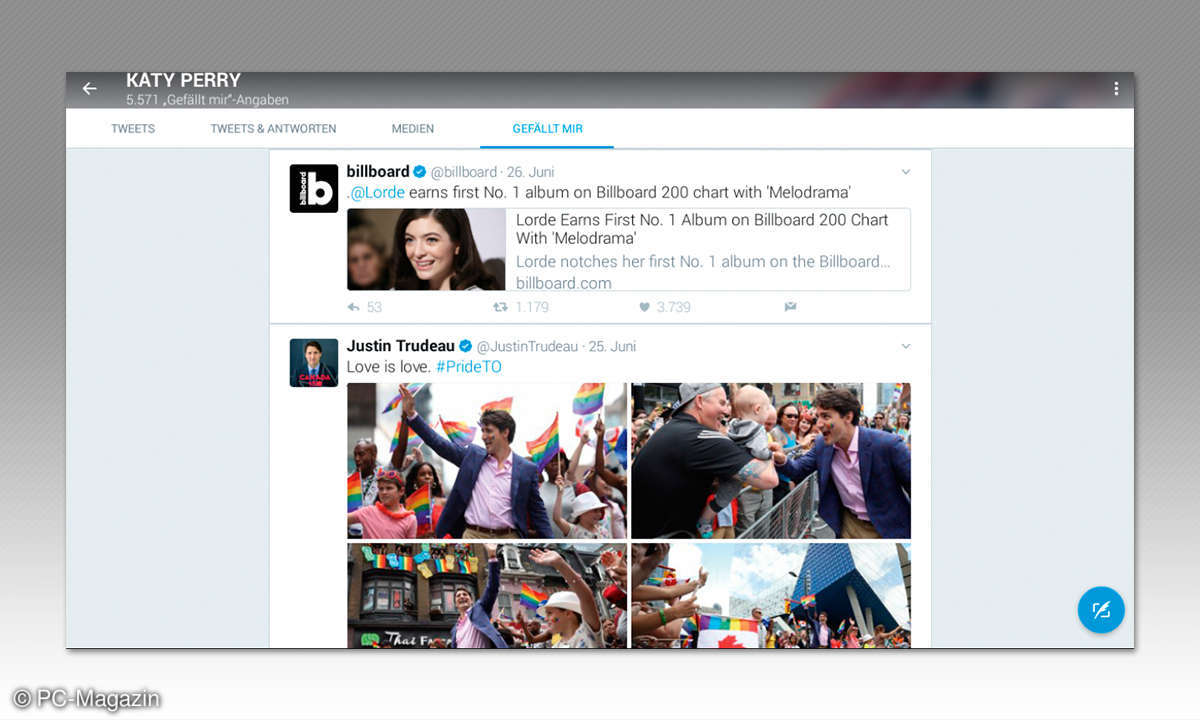This screenshot has width=1200, height=720.
Task: Click the @JustinTrudeau handle
Action: click(527, 346)
